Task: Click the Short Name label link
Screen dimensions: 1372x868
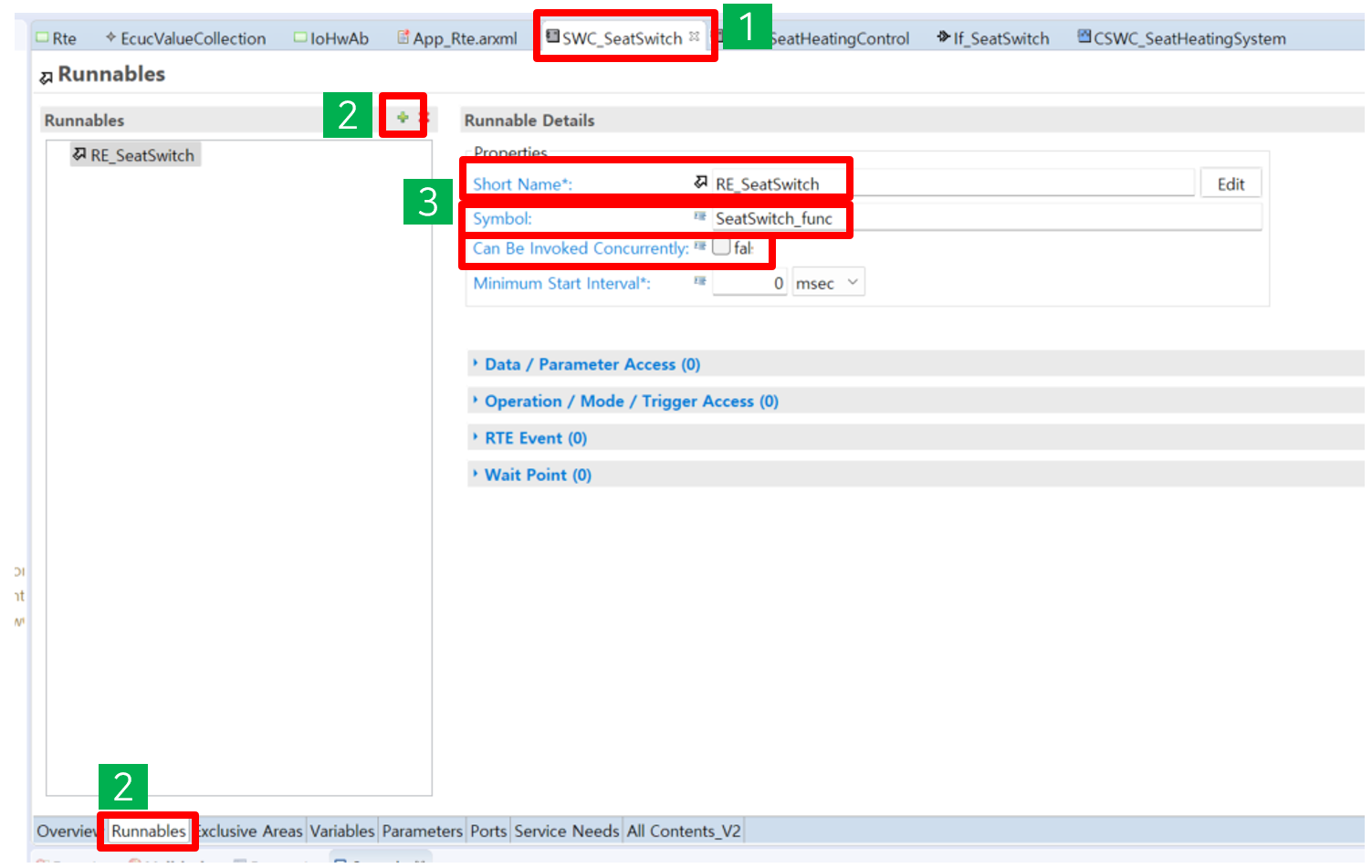Action: tap(521, 184)
